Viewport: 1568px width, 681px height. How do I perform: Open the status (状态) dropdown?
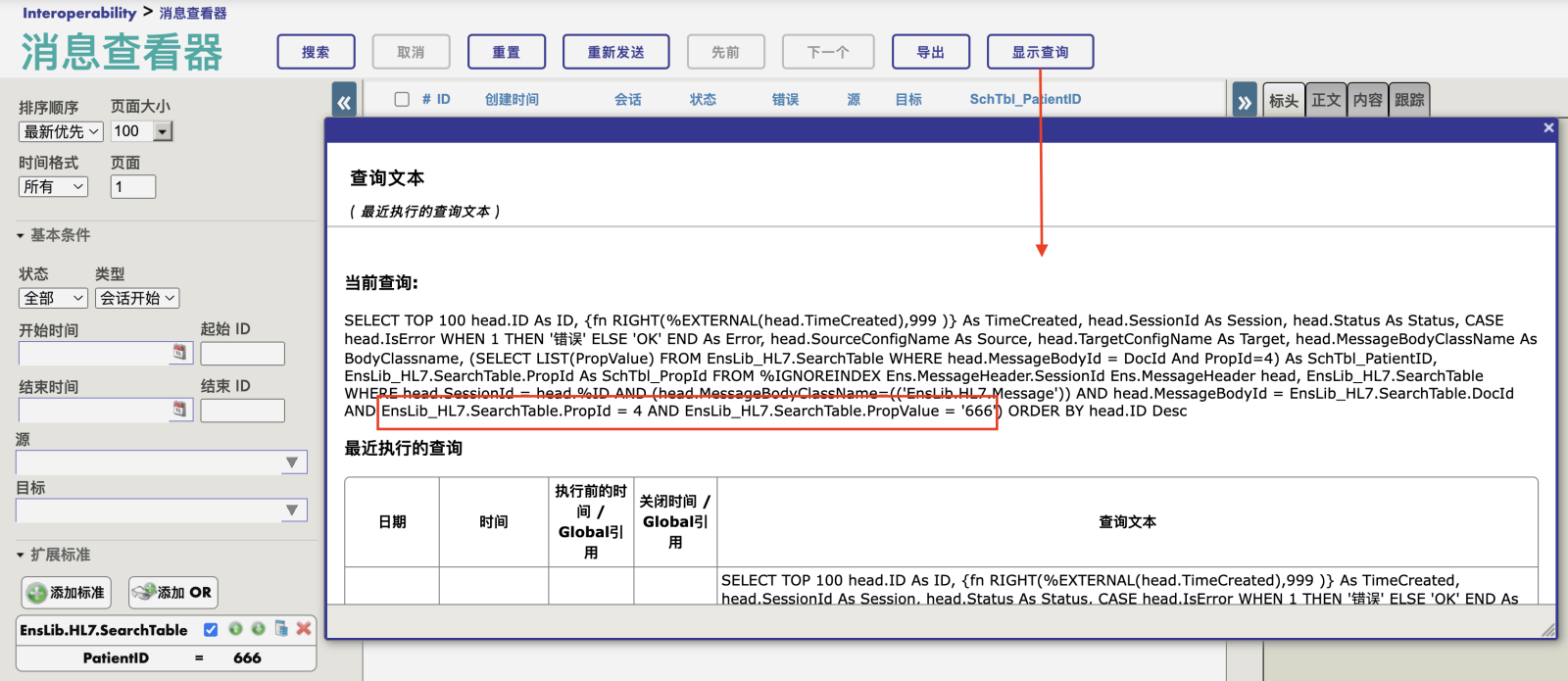[53, 298]
